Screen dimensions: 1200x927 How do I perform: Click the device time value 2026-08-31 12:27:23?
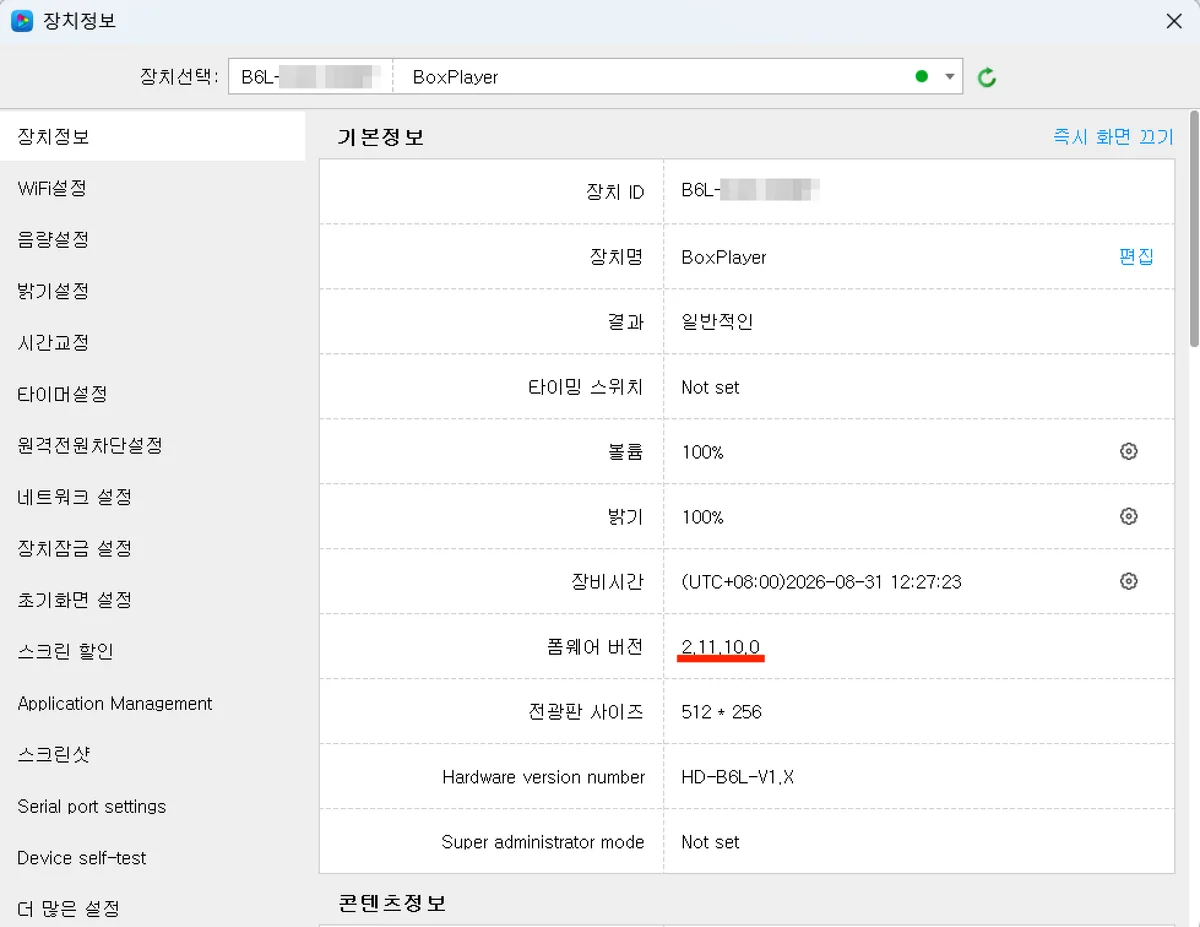pos(821,582)
